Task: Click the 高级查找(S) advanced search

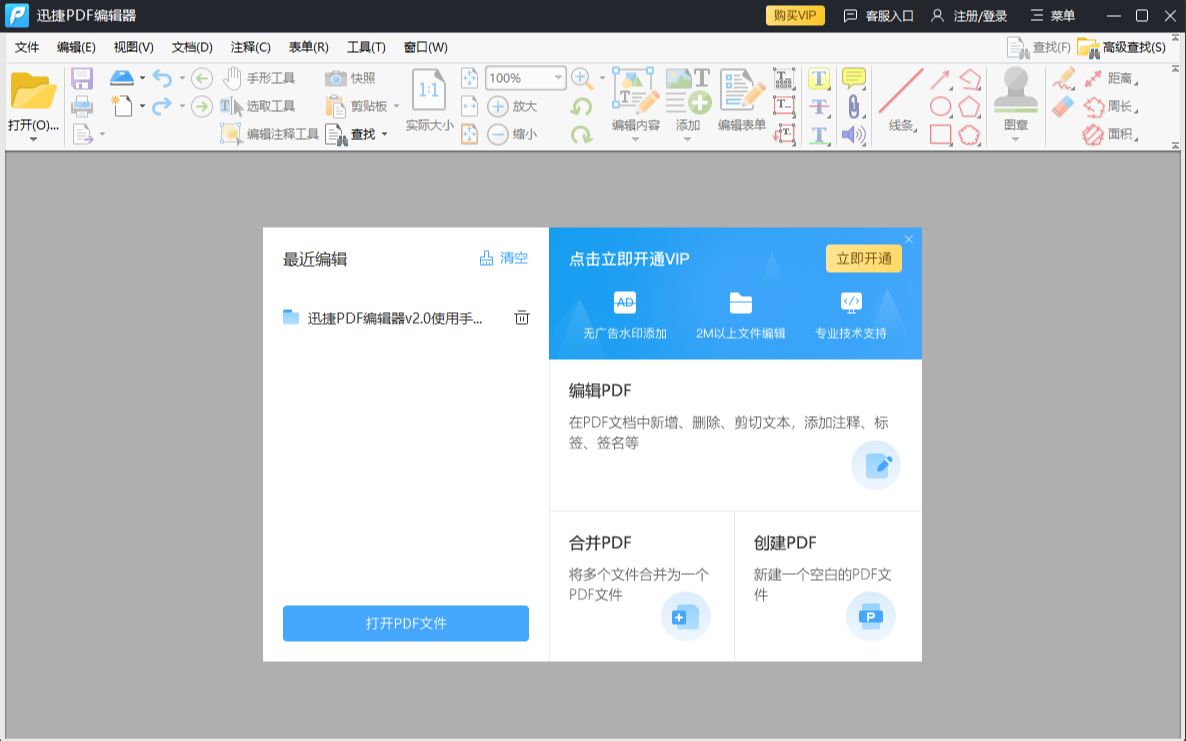Action: click(1122, 47)
